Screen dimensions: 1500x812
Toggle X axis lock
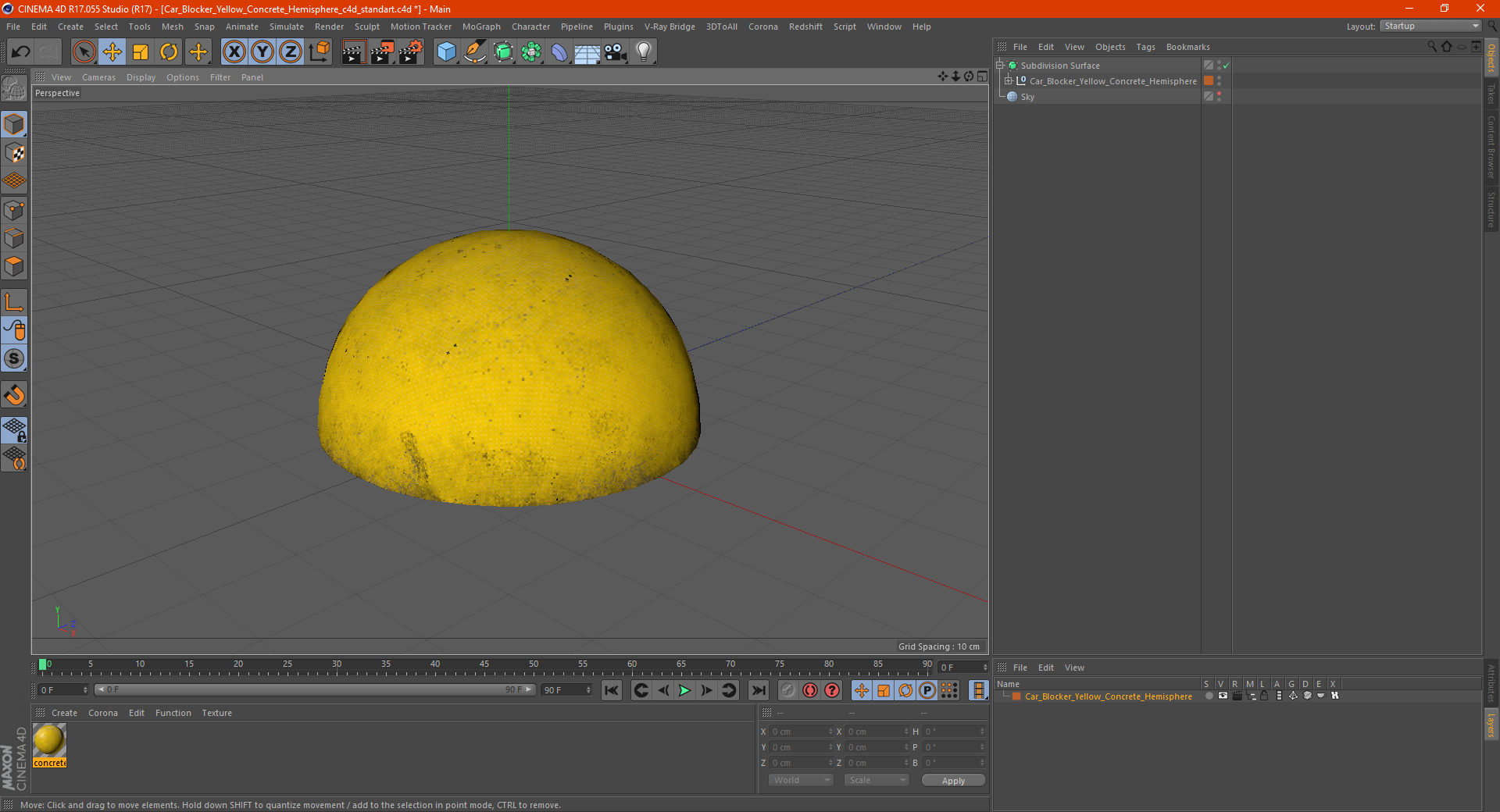pyautogui.click(x=234, y=52)
